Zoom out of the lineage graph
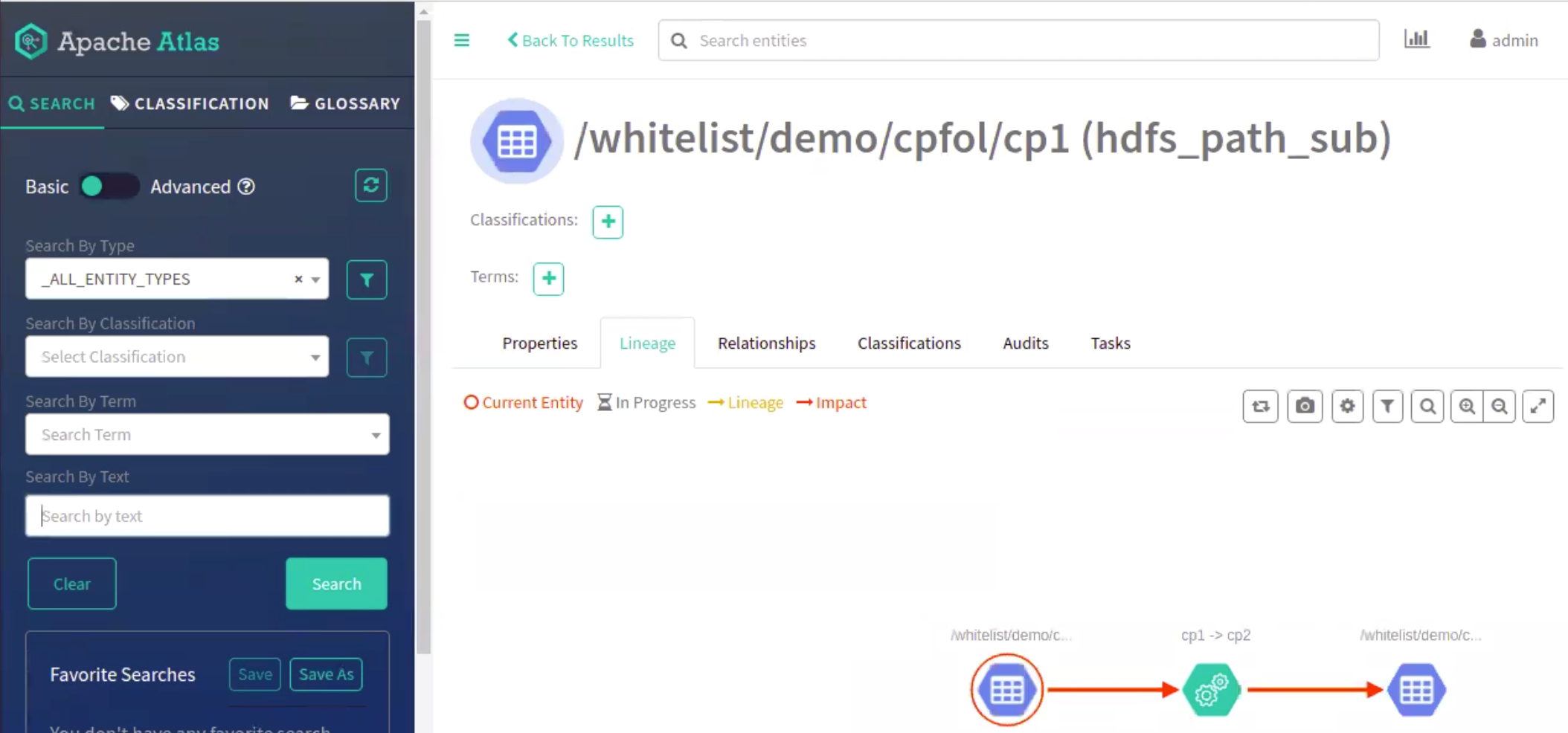This screenshot has height=733, width=1568. (1499, 406)
